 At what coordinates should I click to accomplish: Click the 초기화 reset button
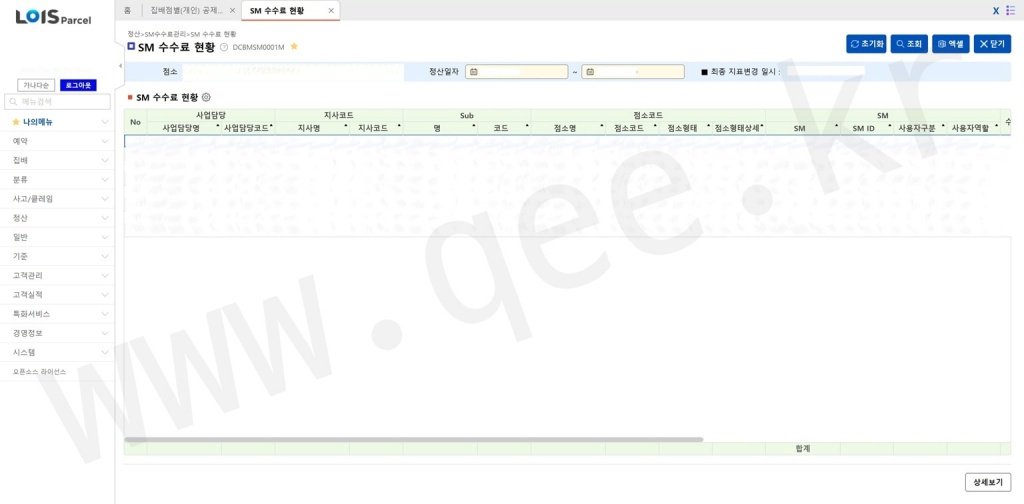[x=867, y=44]
